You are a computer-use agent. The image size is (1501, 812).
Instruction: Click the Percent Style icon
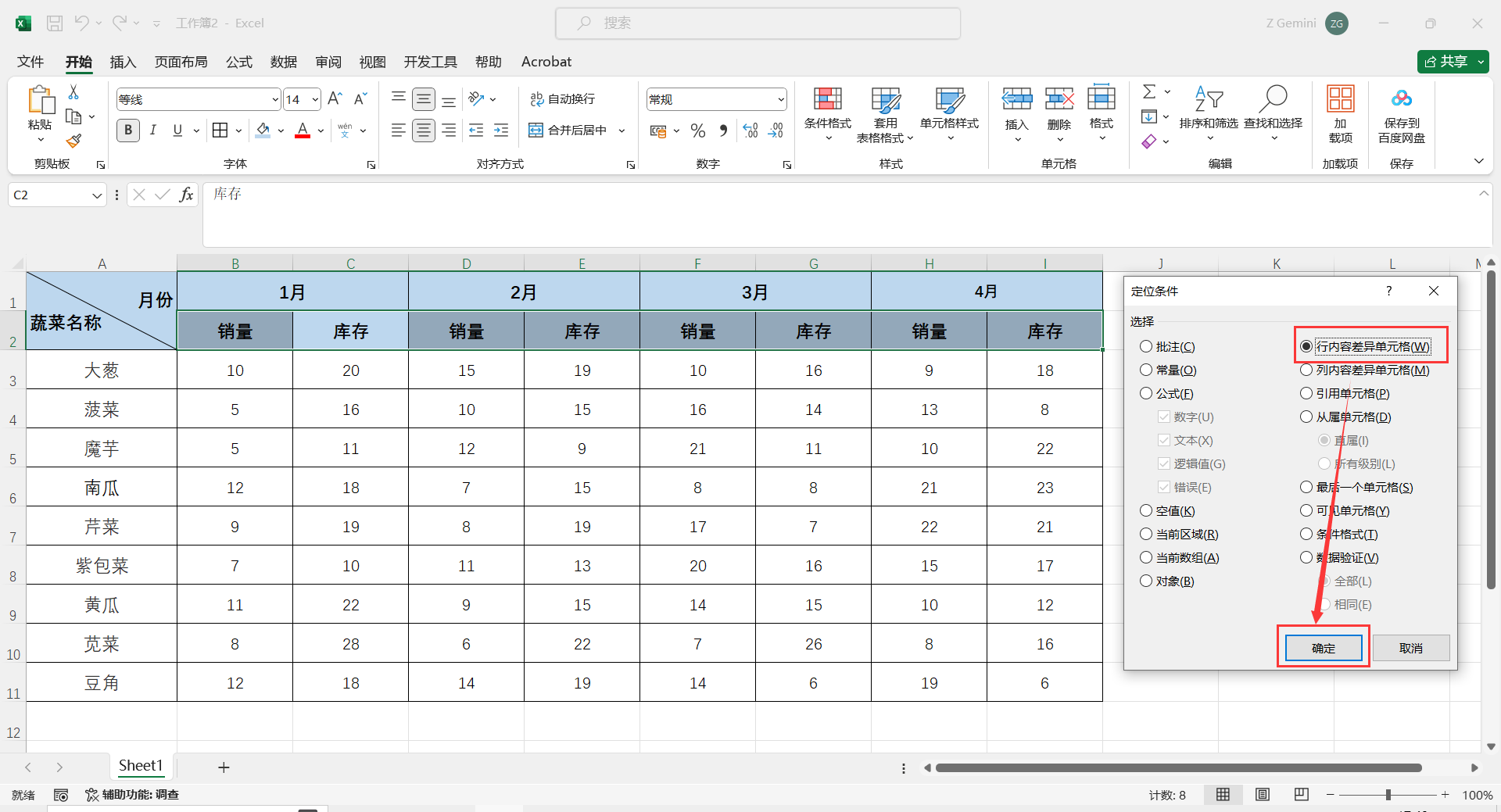coord(698,131)
